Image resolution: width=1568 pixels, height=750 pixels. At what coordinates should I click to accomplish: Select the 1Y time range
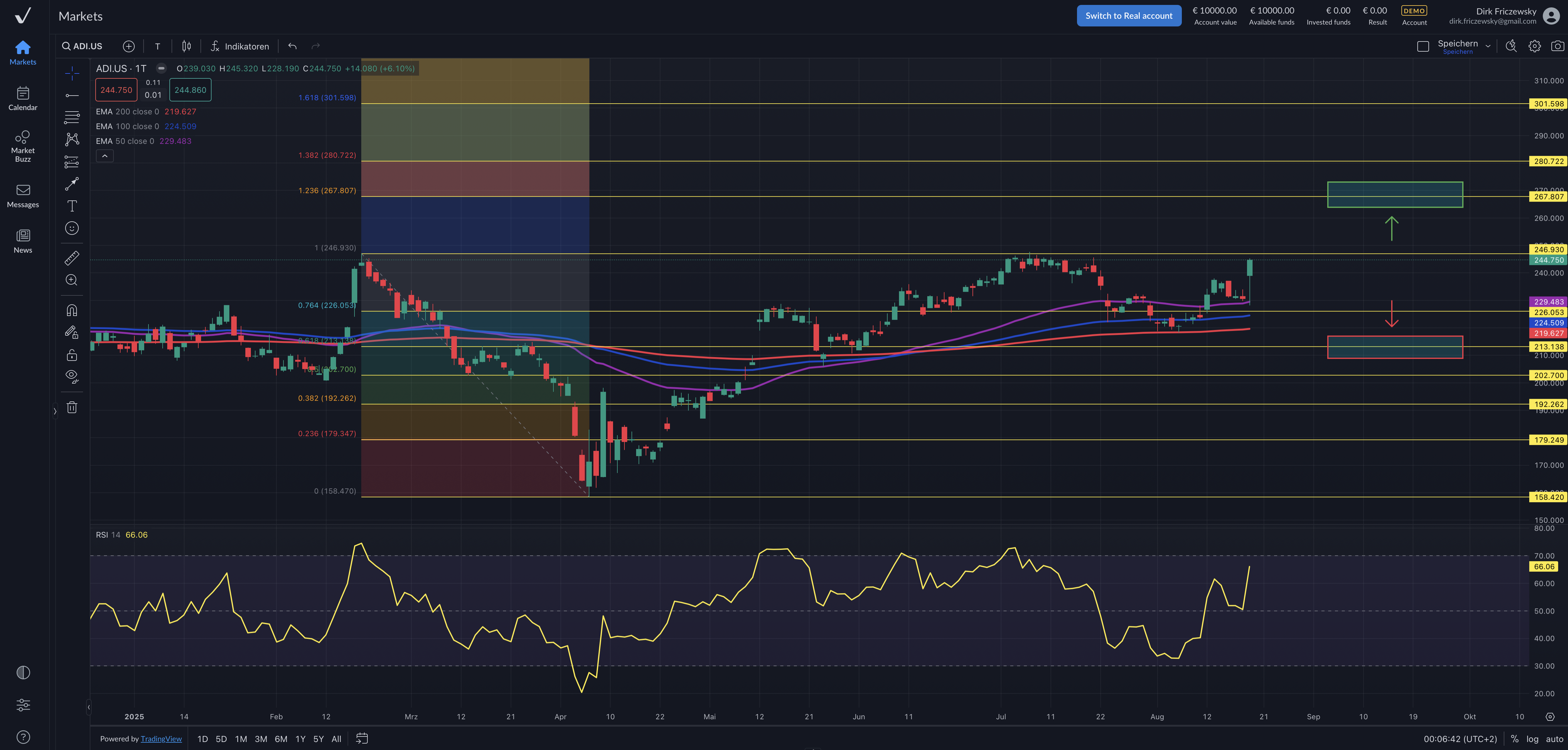[300, 738]
